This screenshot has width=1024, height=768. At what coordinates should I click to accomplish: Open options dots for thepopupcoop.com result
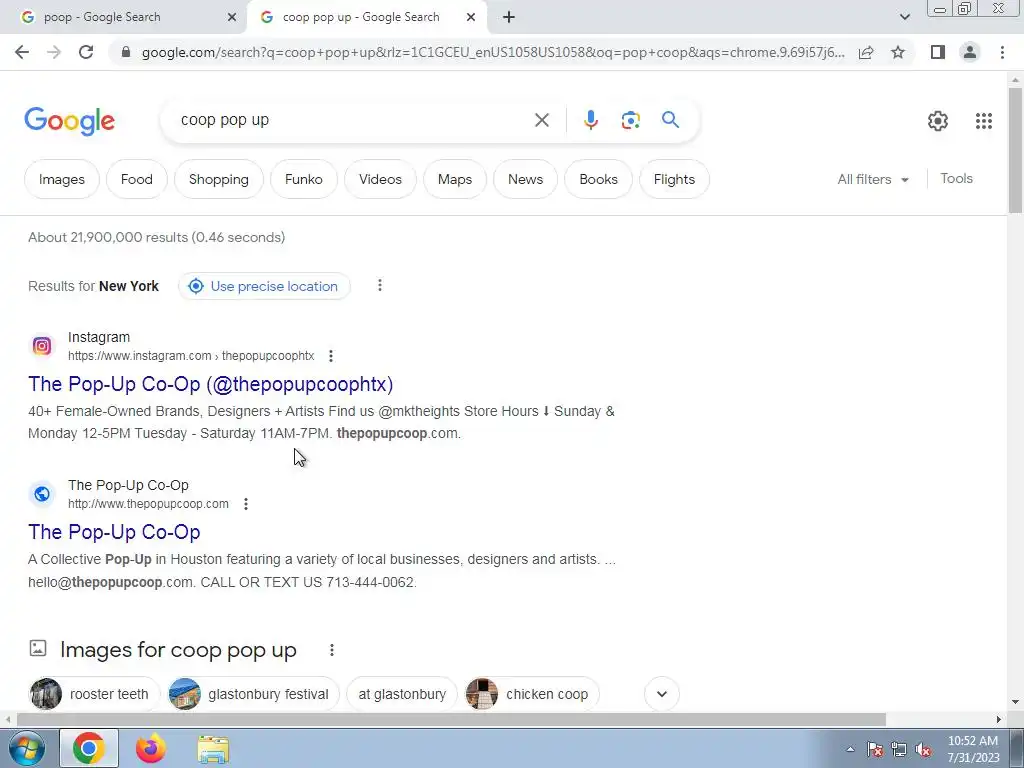pyautogui.click(x=246, y=504)
